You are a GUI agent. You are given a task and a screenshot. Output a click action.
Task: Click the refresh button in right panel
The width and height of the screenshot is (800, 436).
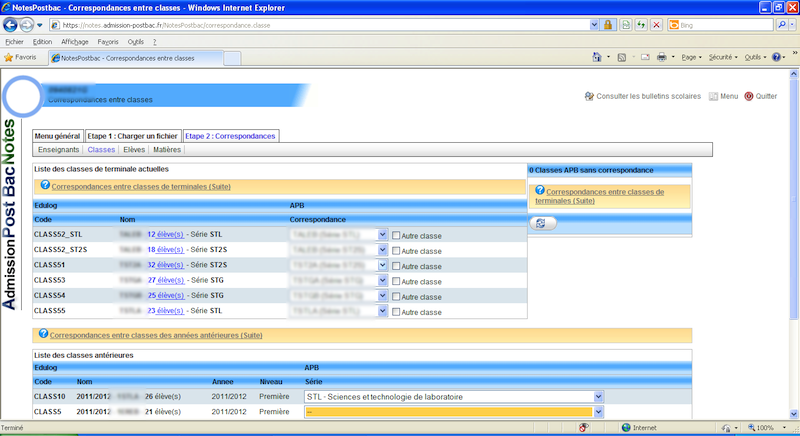540,224
